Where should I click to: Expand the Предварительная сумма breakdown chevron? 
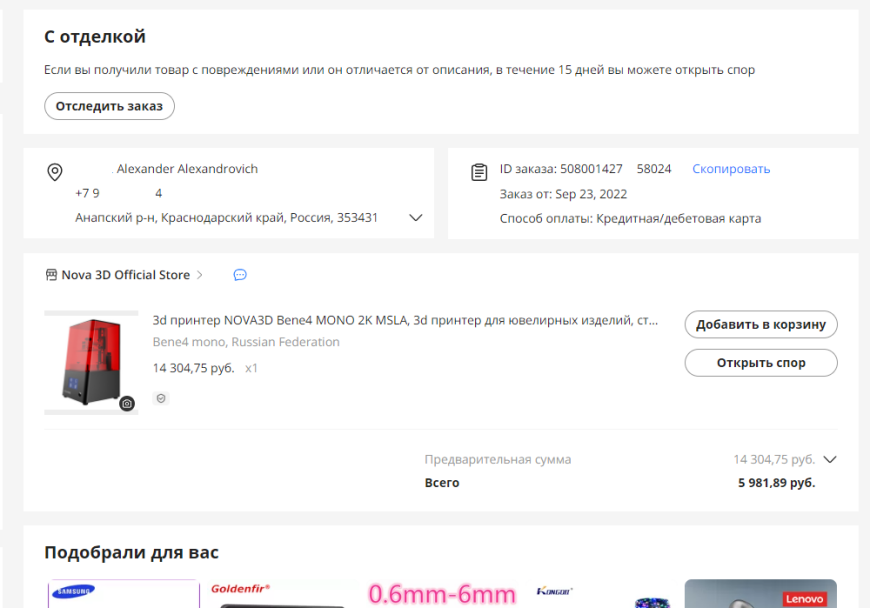829,459
